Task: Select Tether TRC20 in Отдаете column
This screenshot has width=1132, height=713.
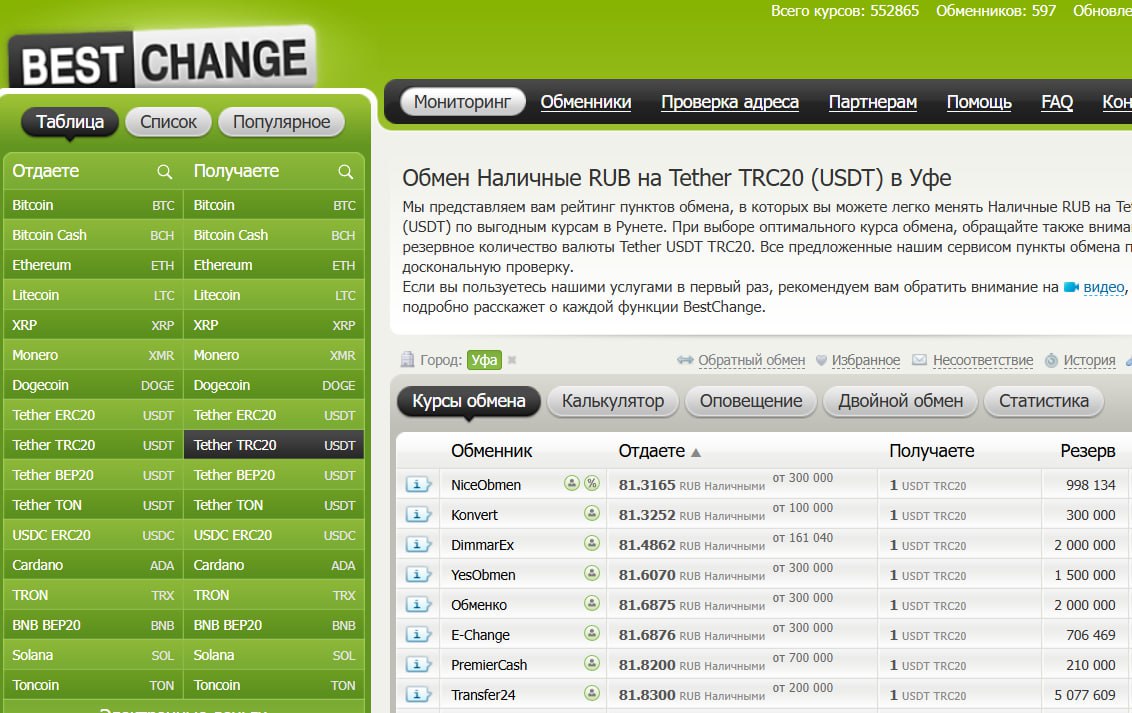Action: click(93, 445)
